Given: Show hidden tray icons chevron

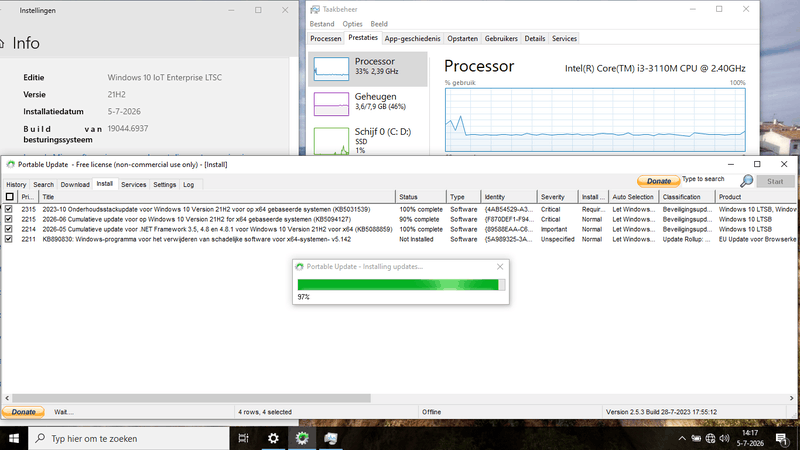Looking at the screenshot, I should tap(682, 438).
